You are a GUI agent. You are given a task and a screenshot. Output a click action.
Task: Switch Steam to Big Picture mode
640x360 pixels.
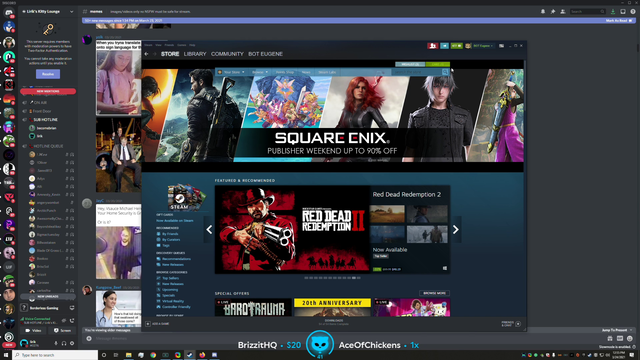click(x=501, y=46)
